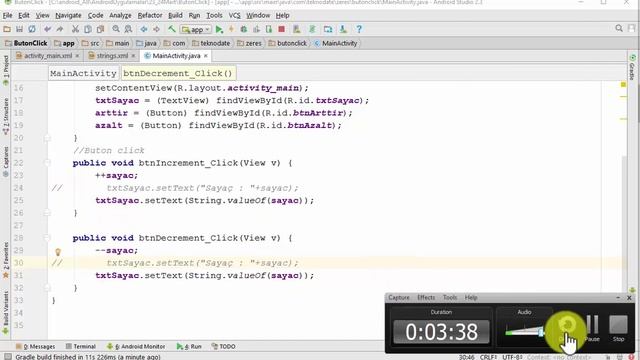Click the Redo arrow icon
This screenshot has height=360, width=640.
click(60, 29)
